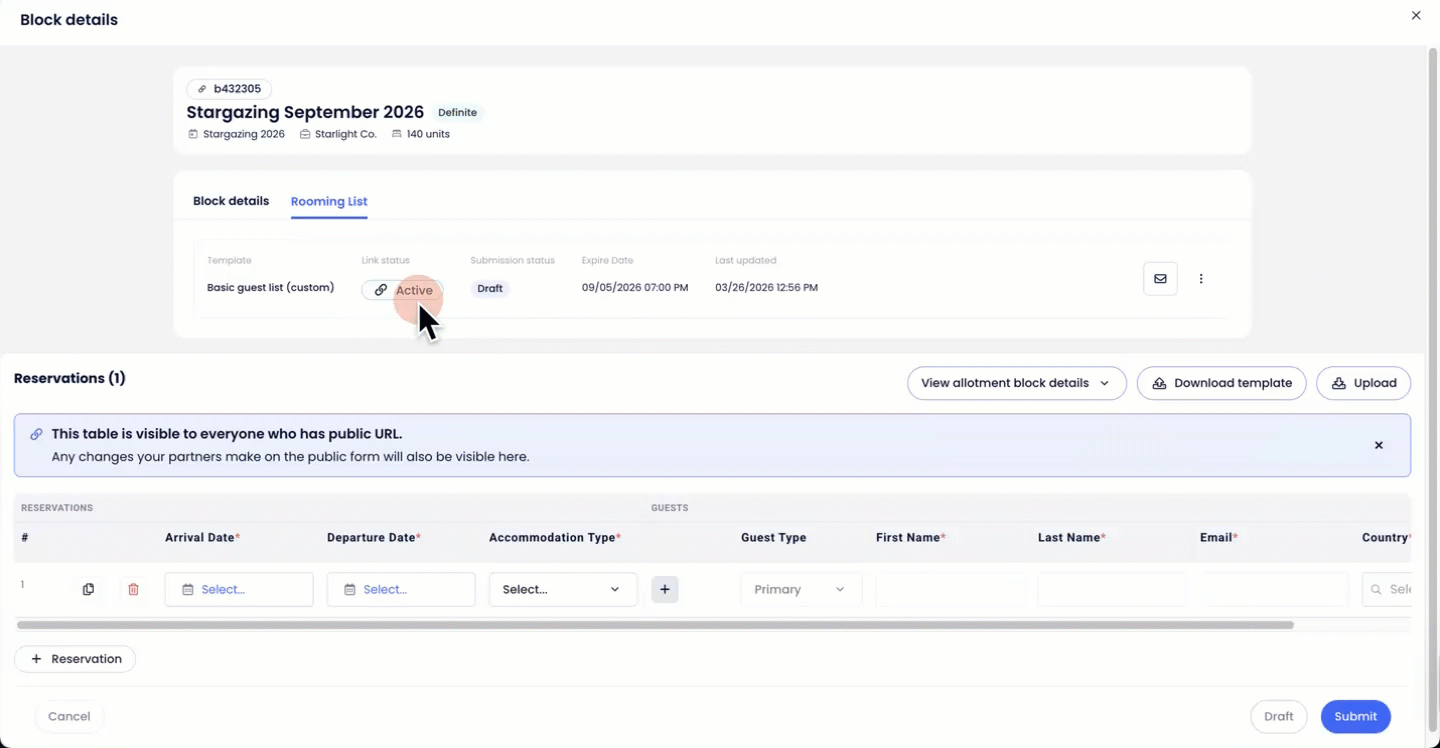Click the envelope email icon button
The width and height of the screenshot is (1440, 748).
click(1160, 279)
